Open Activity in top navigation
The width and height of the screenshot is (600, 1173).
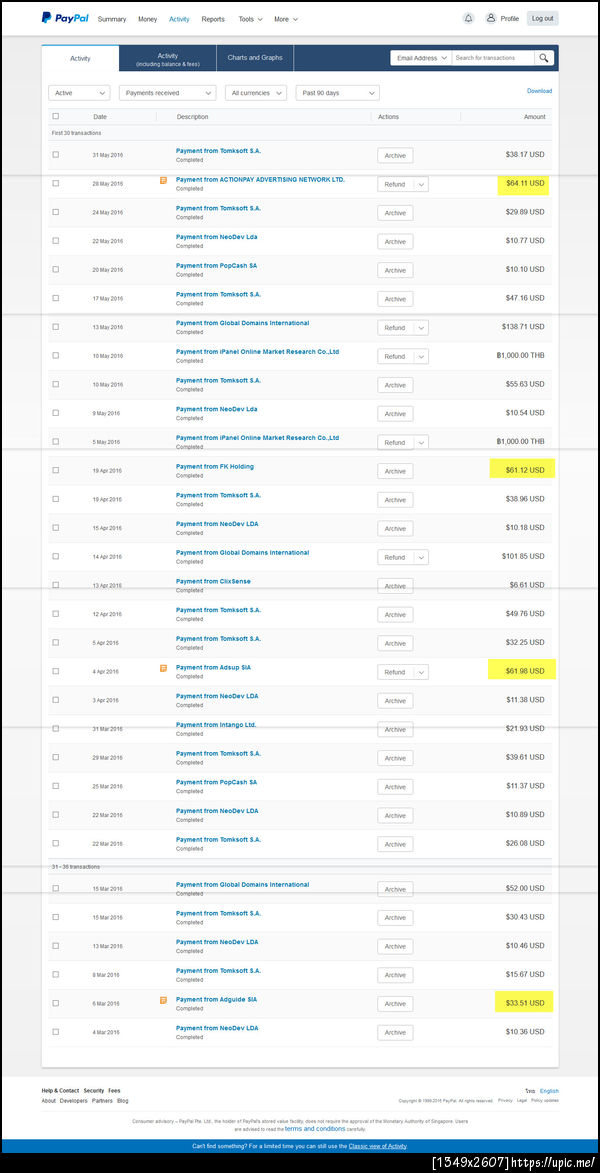click(179, 19)
